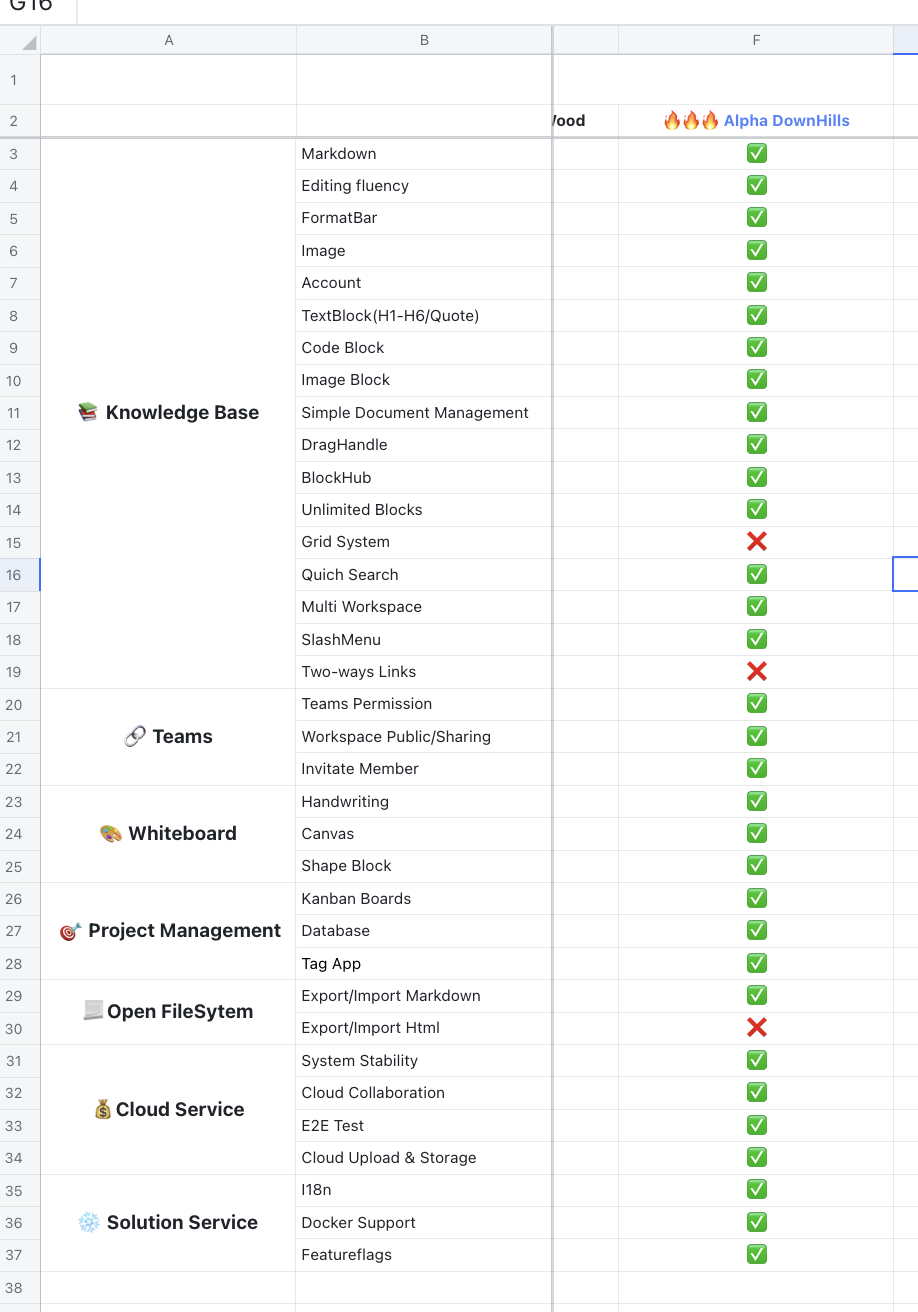Click the Cloud Collaboration row checkmark
Viewport: 918px width, 1312px height.
tap(757, 1092)
